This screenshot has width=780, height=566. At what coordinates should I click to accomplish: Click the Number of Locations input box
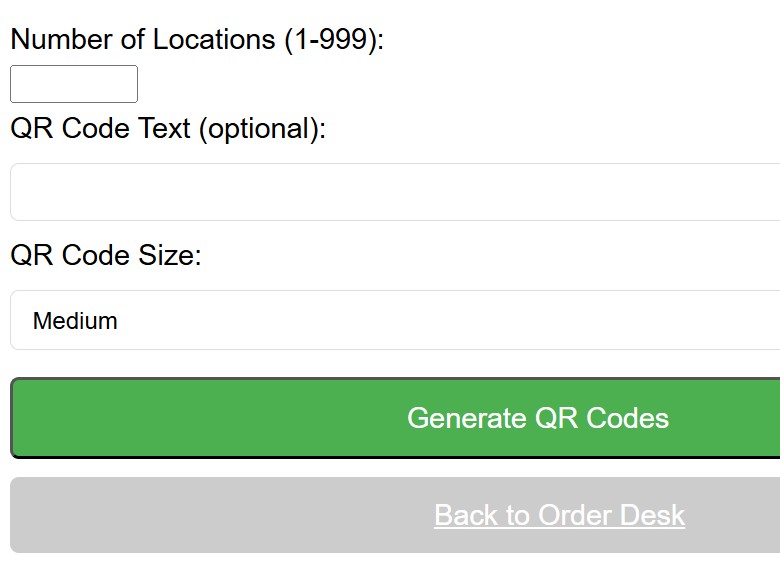tap(74, 84)
